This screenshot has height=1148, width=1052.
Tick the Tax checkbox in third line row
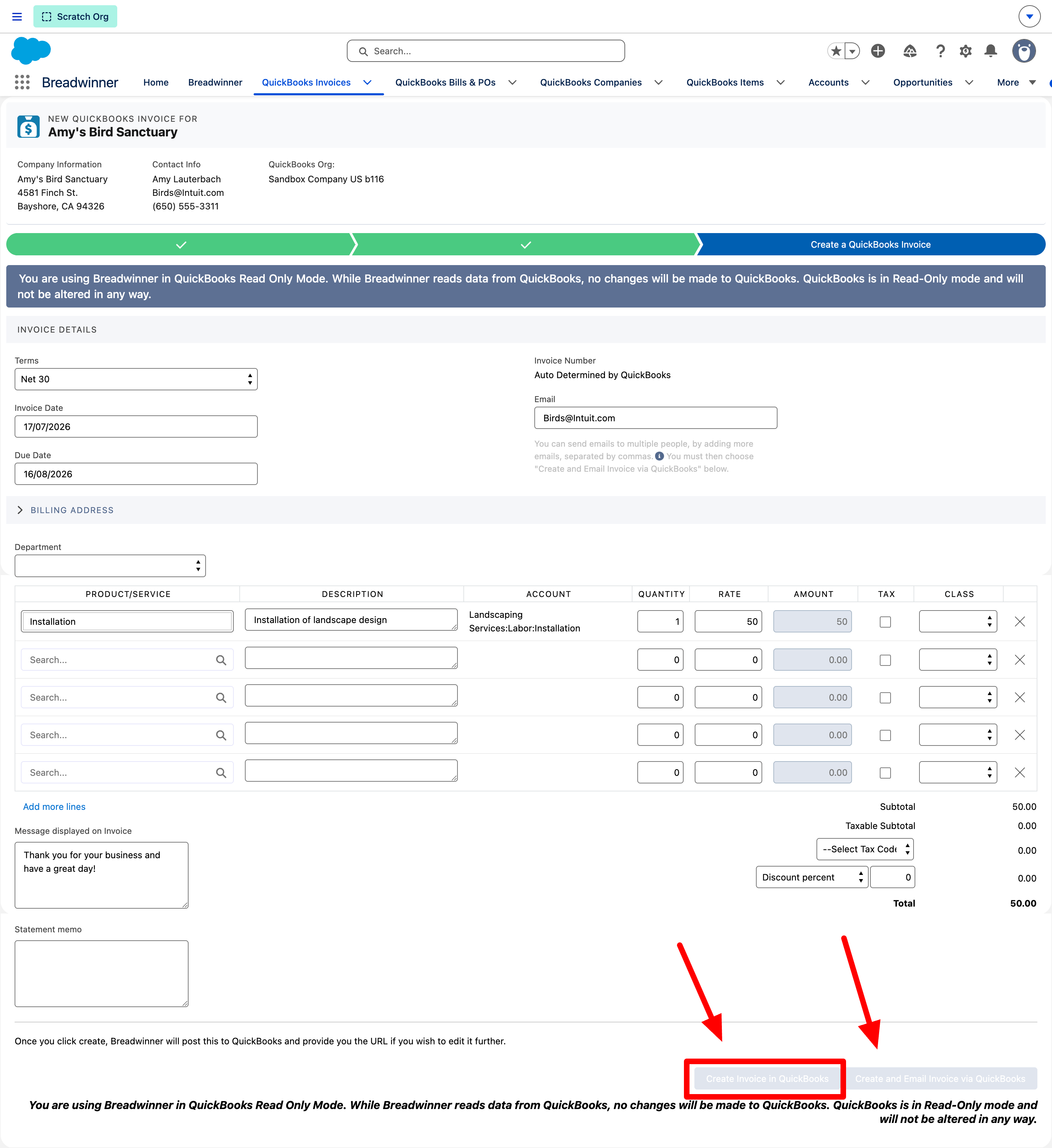(x=885, y=697)
